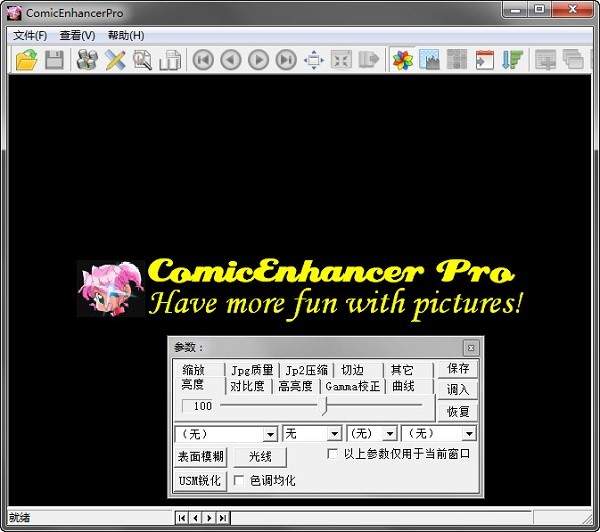
Task: Toggle the 色调均化 checkbox
Action: pos(238,481)
